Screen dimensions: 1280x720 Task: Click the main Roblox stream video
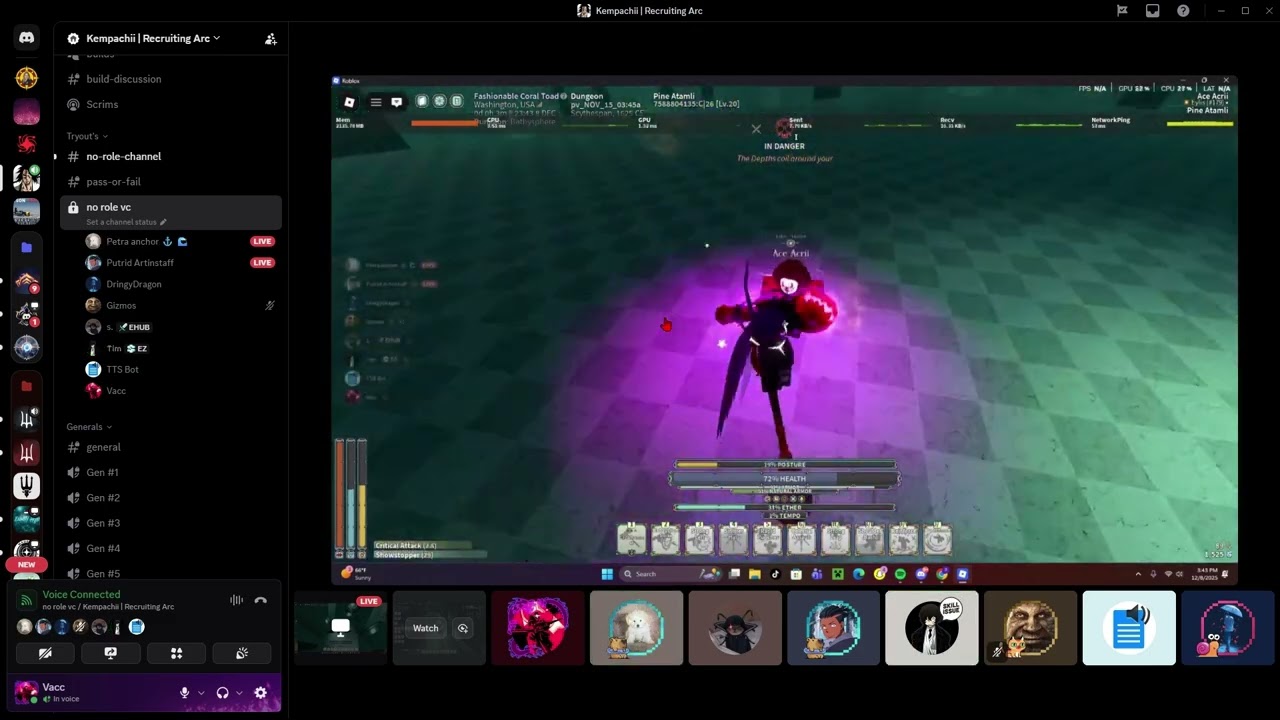pyautogui.click(x=784, y=330)
